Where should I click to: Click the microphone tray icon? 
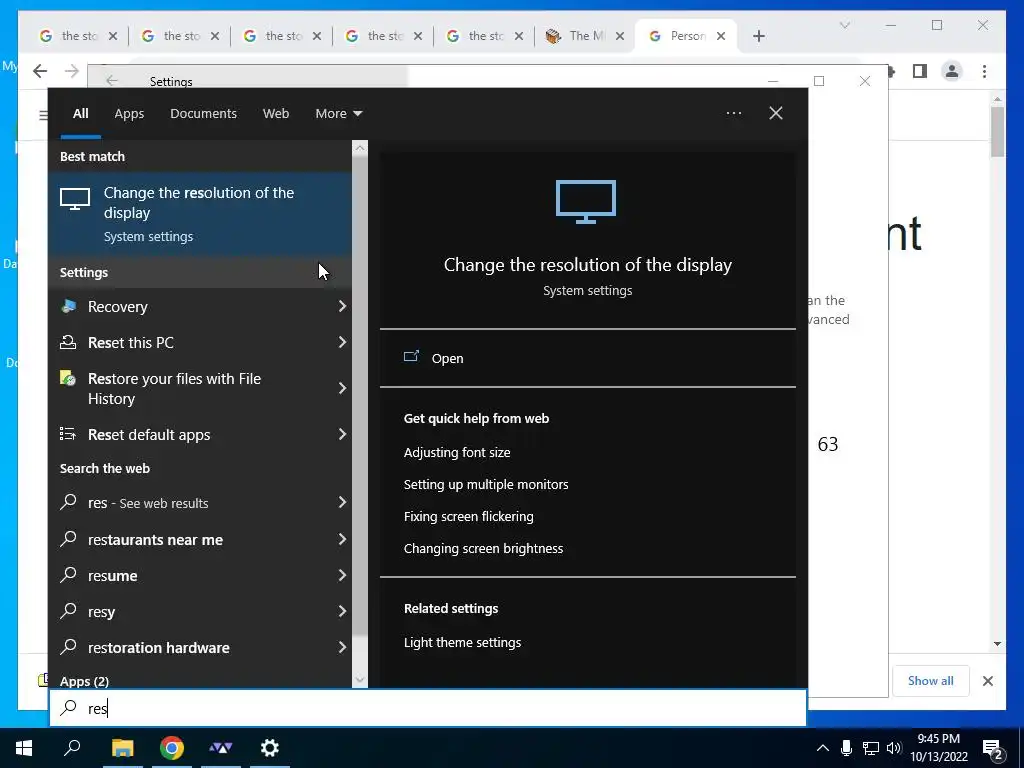coord(846,748)
